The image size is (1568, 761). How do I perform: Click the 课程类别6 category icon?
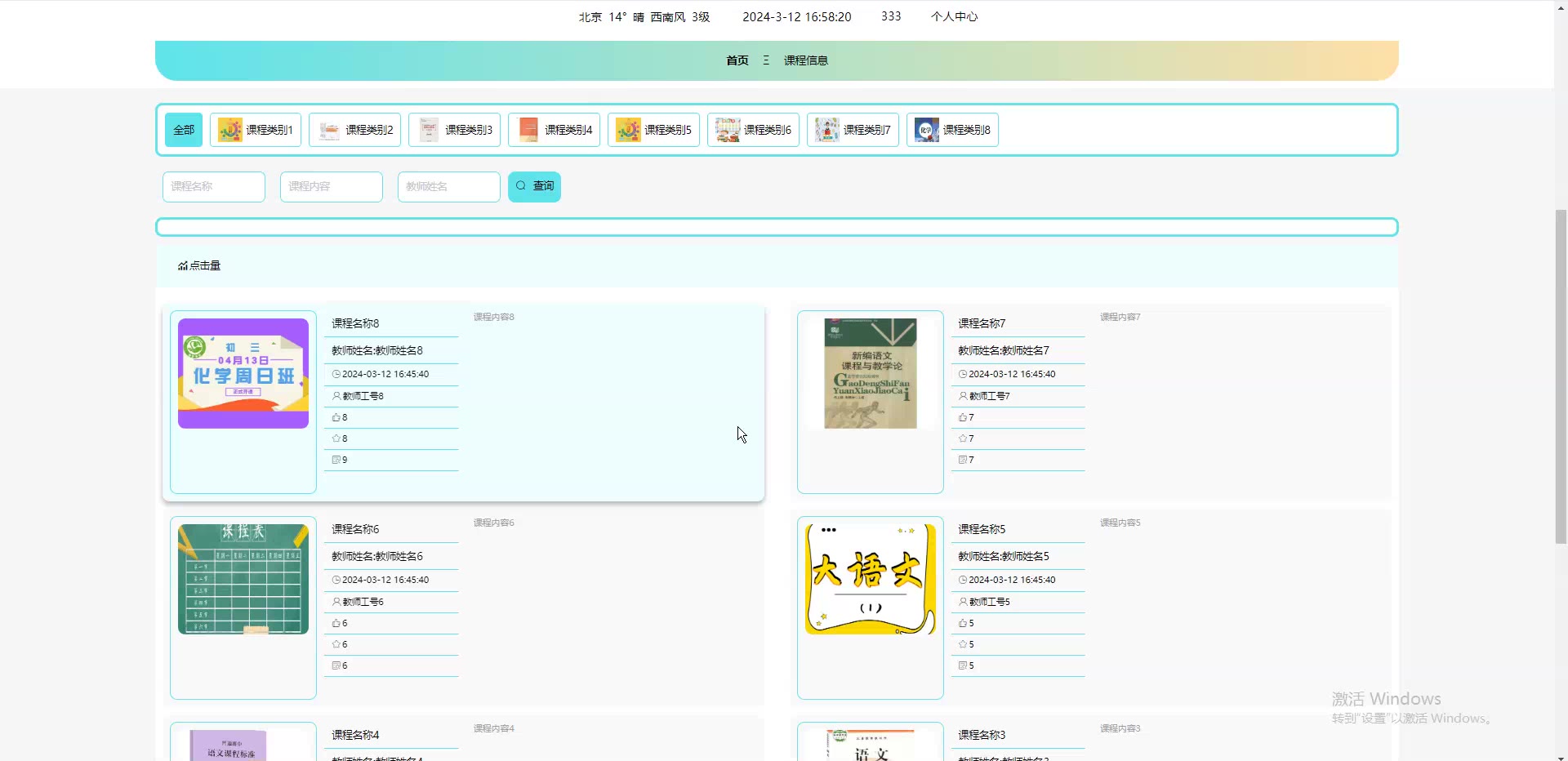[728, 130]
